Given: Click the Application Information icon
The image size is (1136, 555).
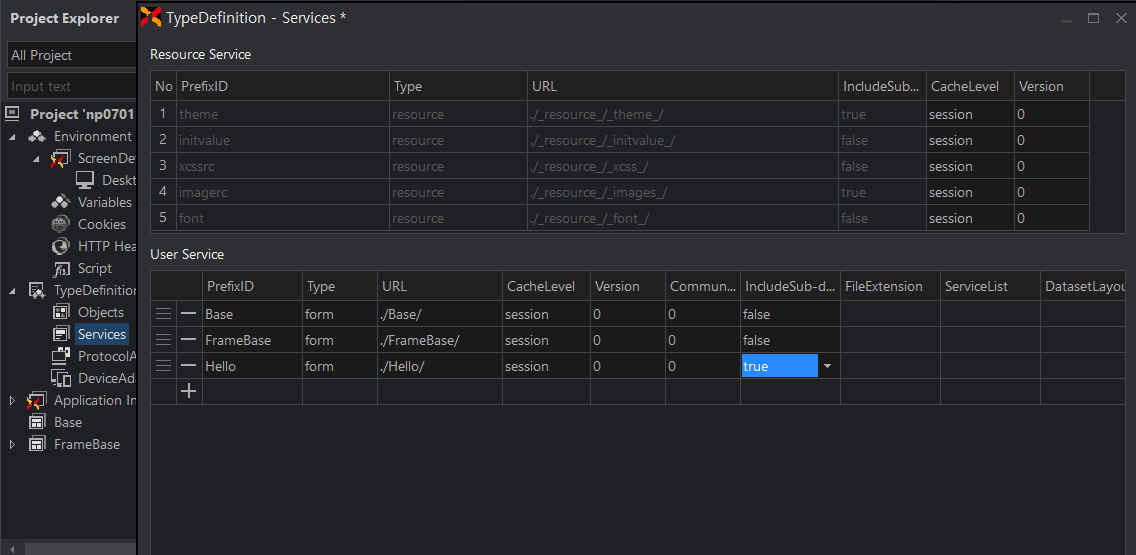Looking at the screenshot, I should (37, 401).
